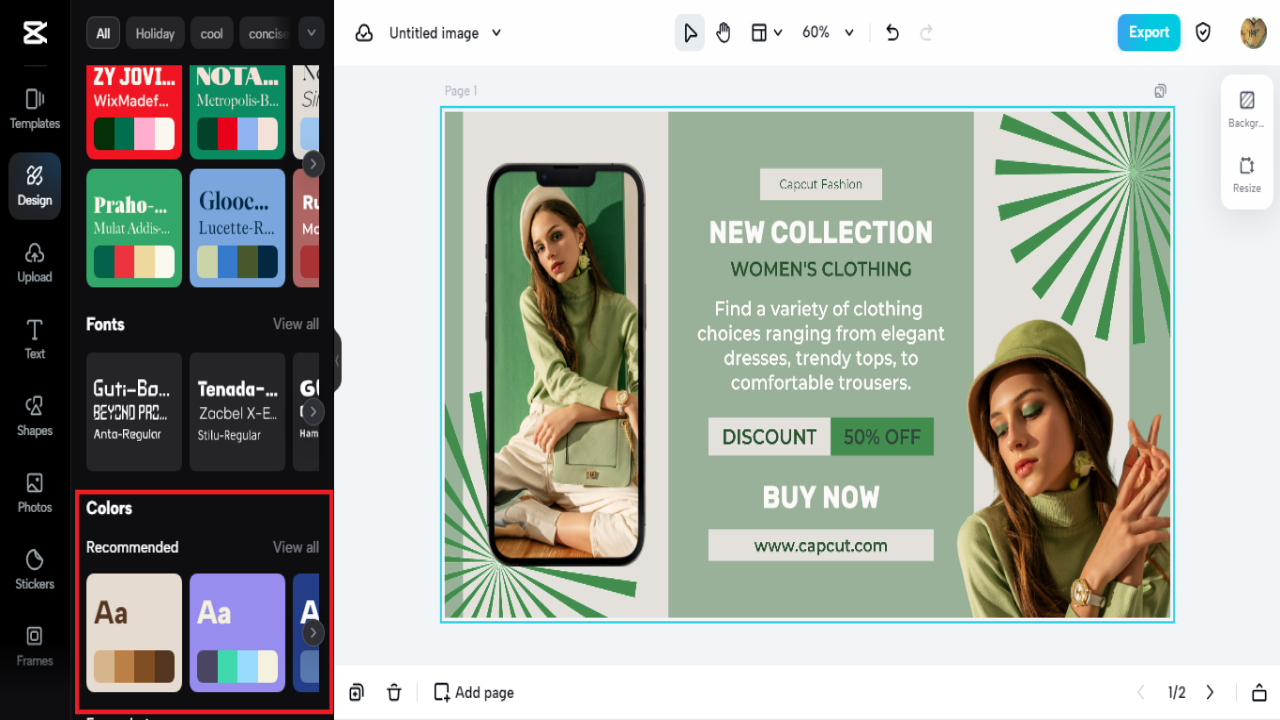Select the concise filter tag

click(265, 33)
